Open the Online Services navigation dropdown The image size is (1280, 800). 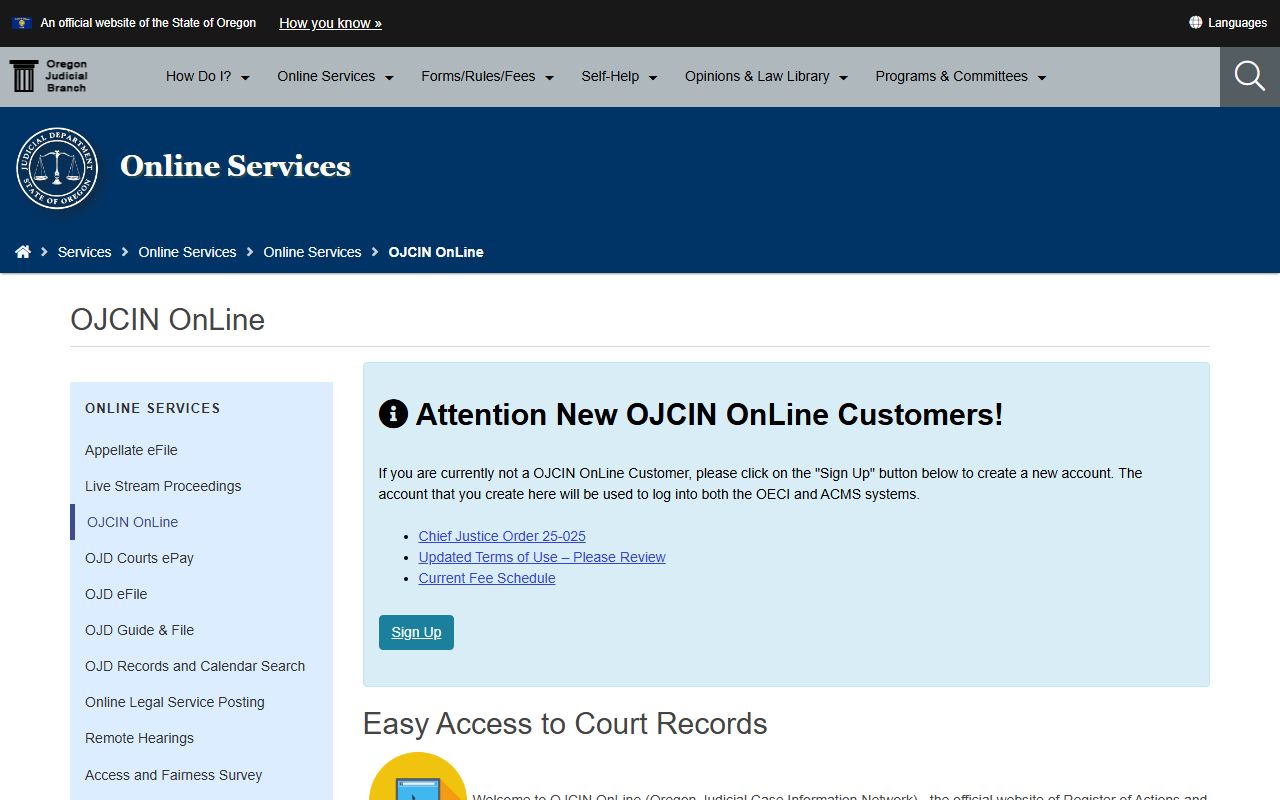(335, 77)
